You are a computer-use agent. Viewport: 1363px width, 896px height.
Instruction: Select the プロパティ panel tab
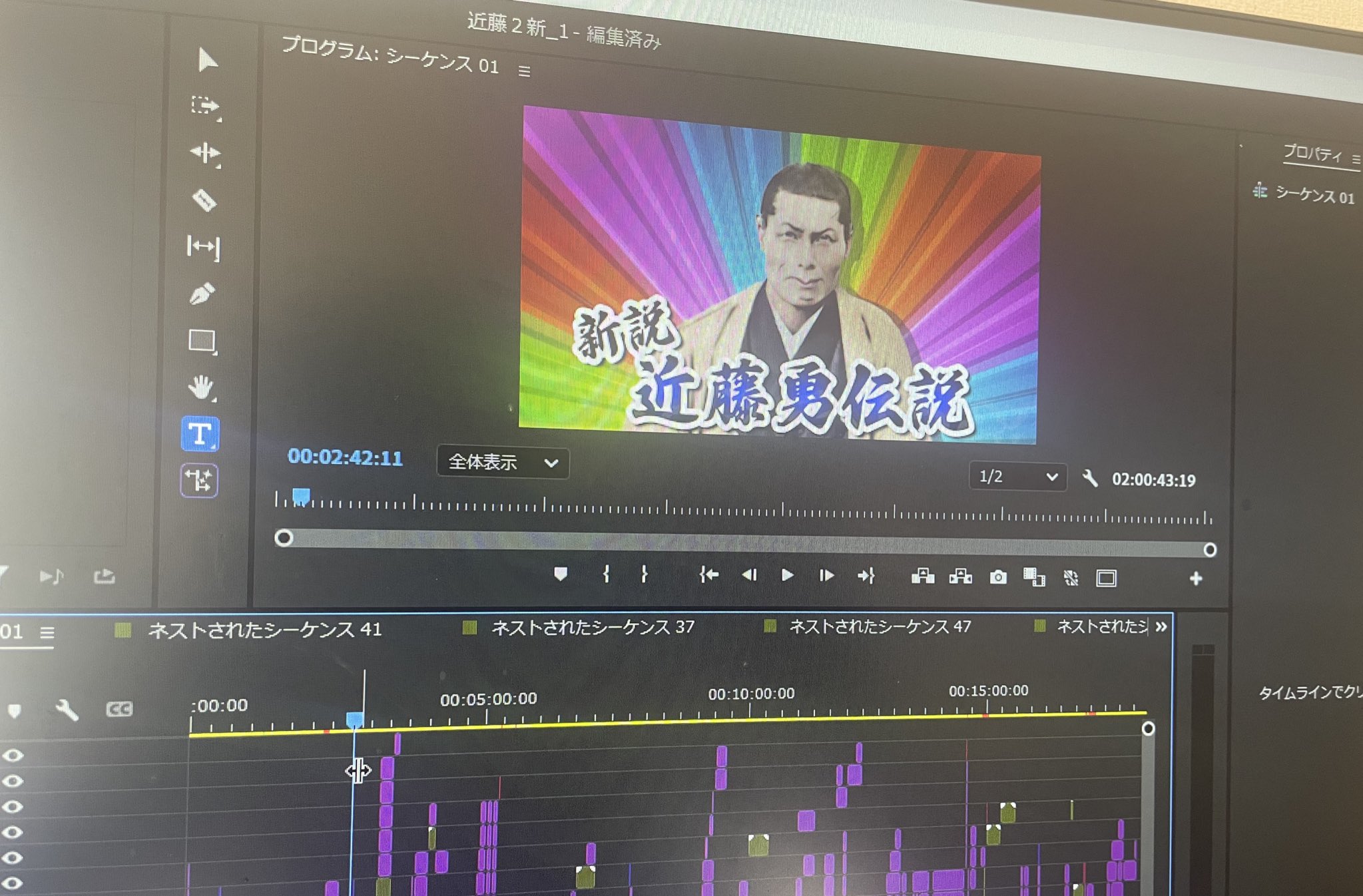pos(1312,154)
